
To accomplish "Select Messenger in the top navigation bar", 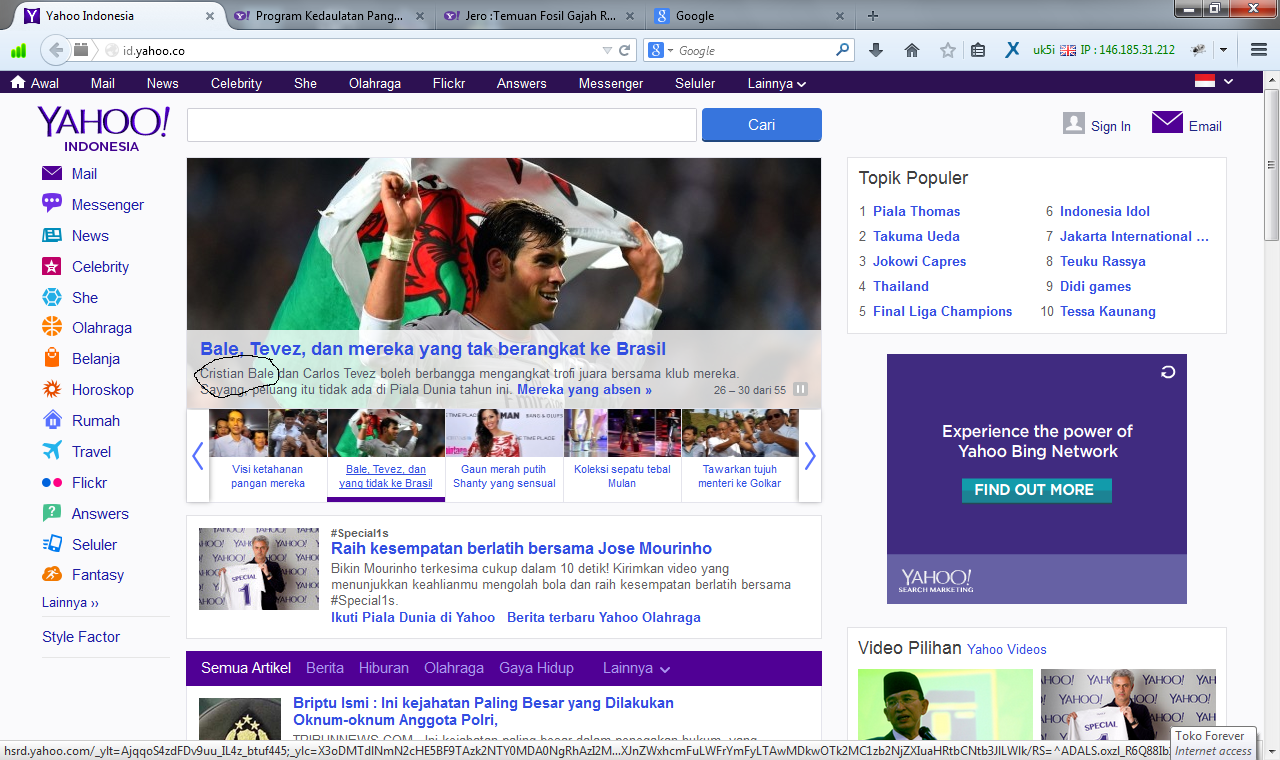I will [x=610, y=84].
